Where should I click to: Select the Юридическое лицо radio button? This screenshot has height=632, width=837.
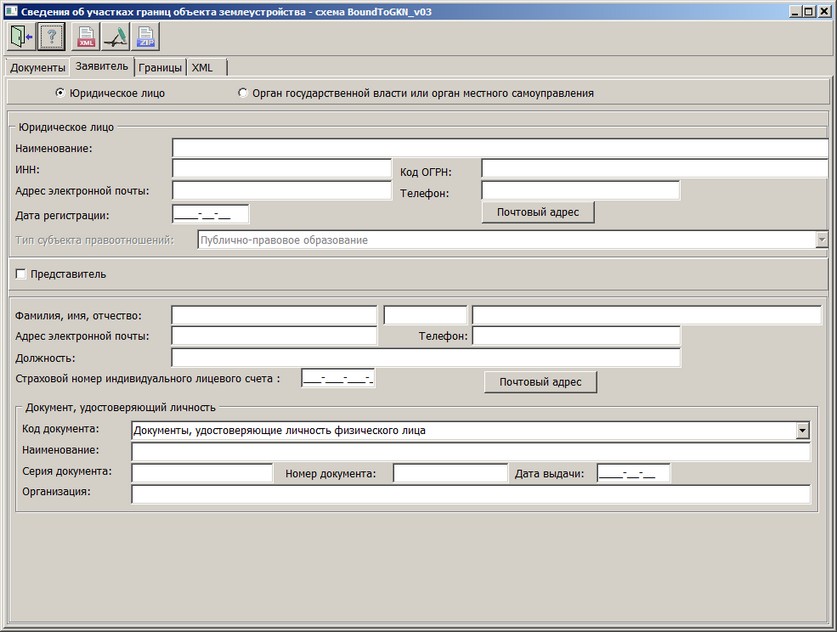(60, 93)
